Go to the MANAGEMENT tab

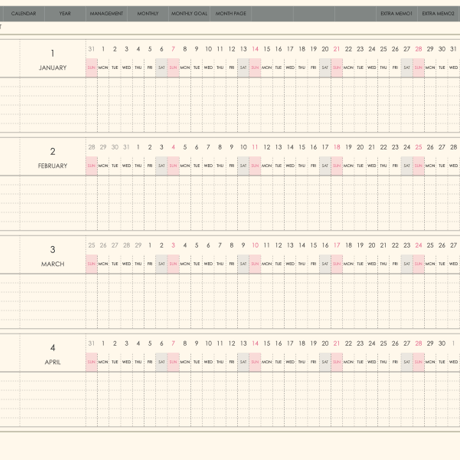(106, 14)
